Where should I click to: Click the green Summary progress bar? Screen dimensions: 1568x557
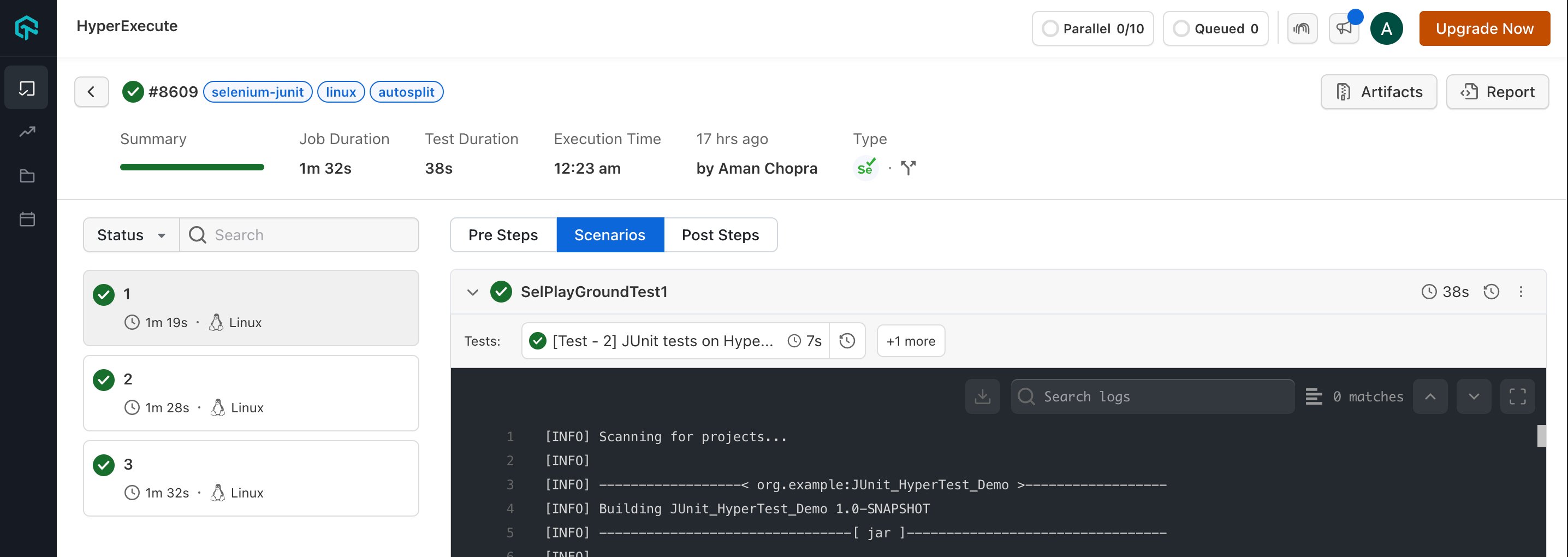tap(192, 167)
